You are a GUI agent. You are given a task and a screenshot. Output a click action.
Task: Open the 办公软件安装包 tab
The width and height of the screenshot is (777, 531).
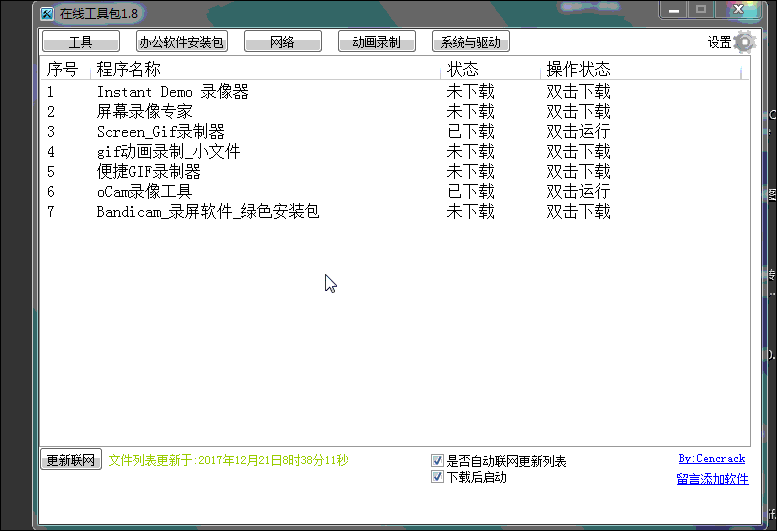click(x=182, y=41)
